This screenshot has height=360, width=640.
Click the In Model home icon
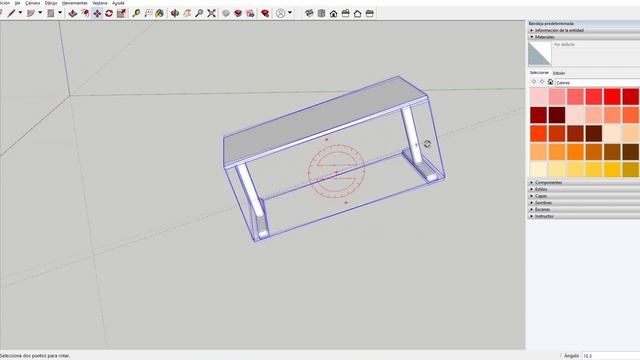[x=550, y=82]
